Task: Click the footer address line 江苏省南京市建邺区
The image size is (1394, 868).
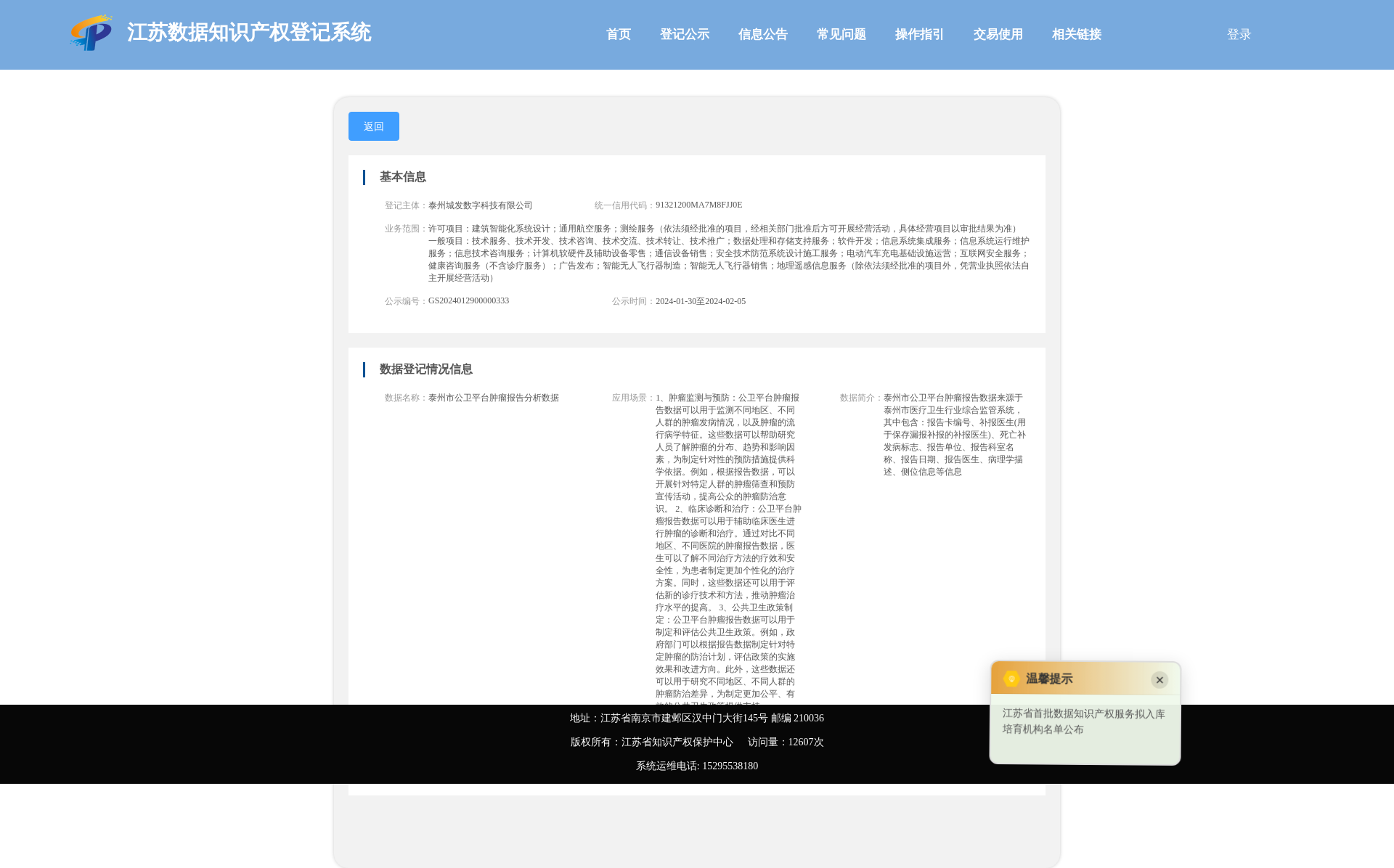Action: 697,718
